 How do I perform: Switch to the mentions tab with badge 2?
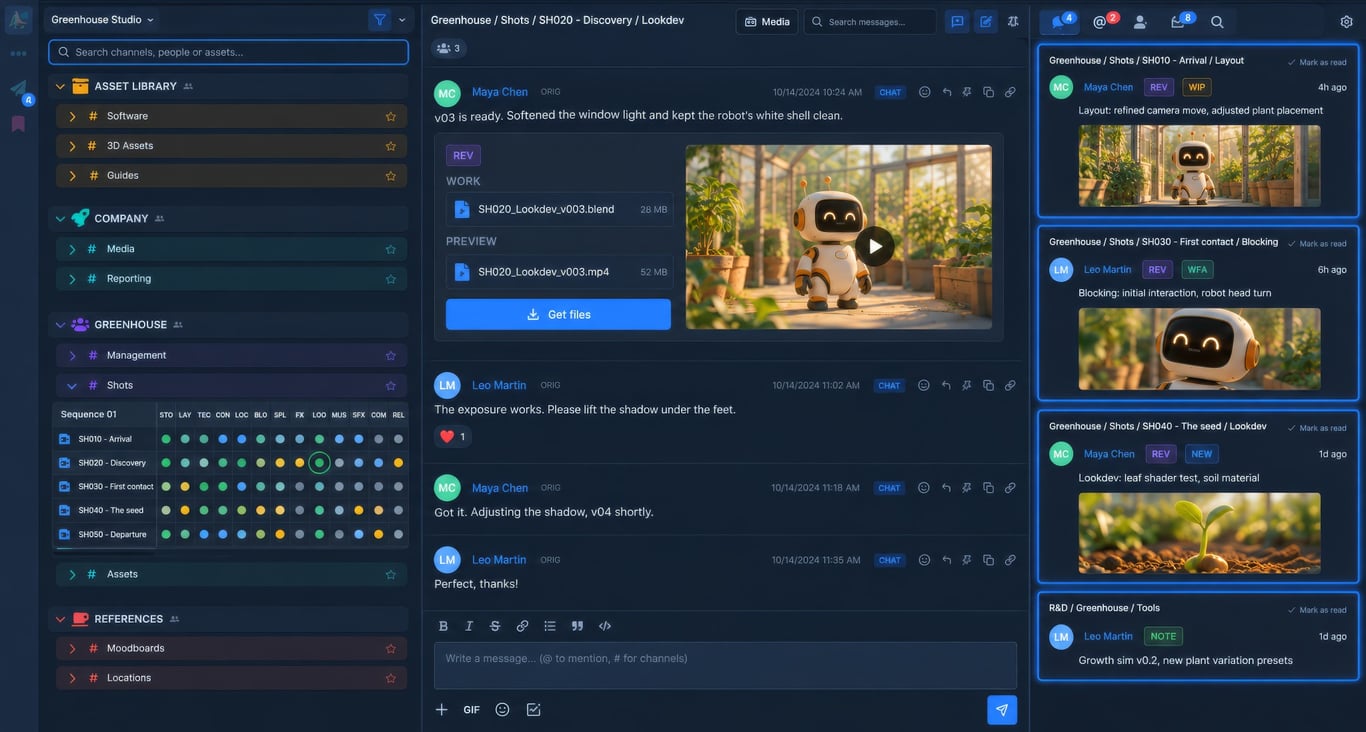pyautogui.click(x=1102, y=22)
